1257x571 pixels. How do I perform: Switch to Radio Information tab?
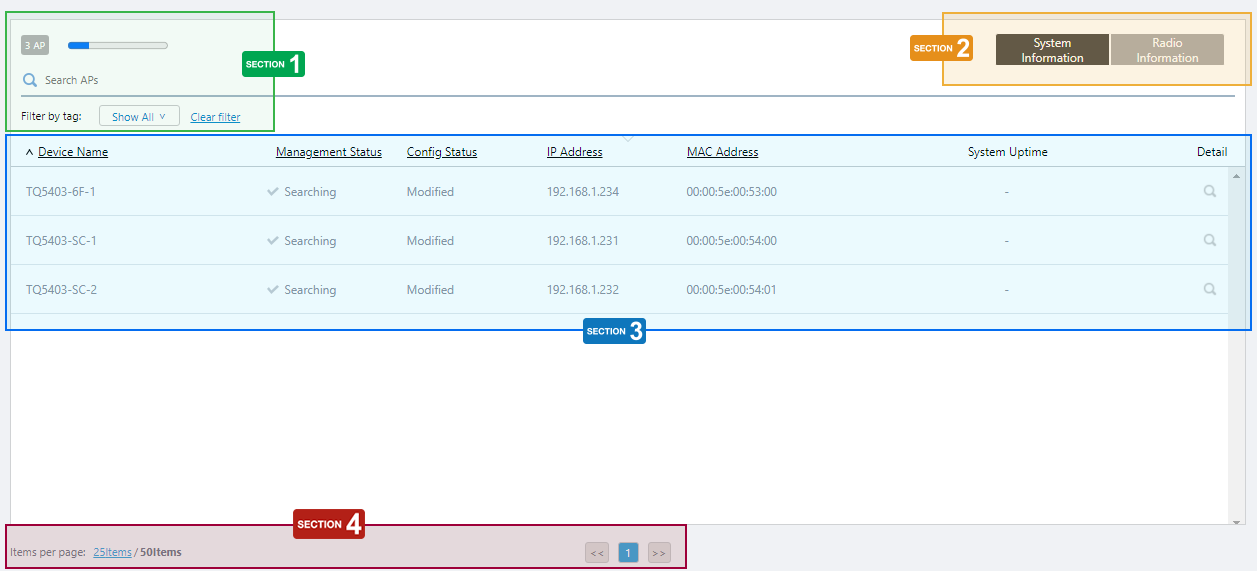1167,50
